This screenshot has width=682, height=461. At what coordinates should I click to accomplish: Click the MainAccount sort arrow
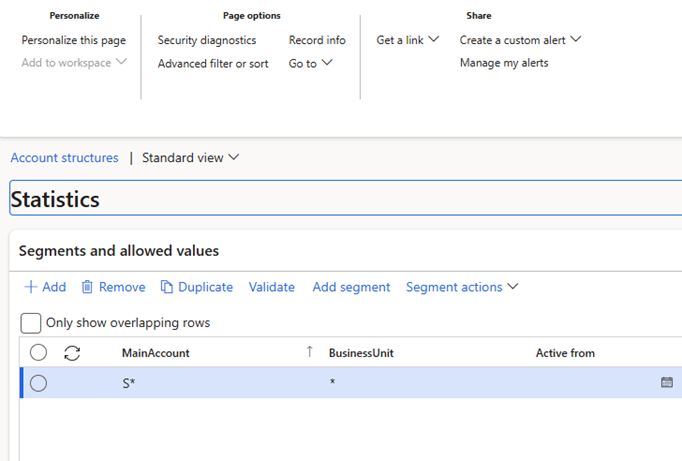309,351
